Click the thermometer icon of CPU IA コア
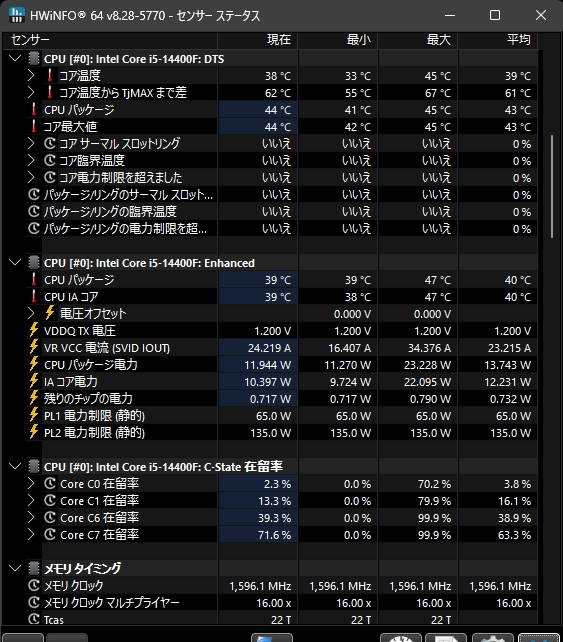This screenshot has width=563, height=642. tap(34, 296)
